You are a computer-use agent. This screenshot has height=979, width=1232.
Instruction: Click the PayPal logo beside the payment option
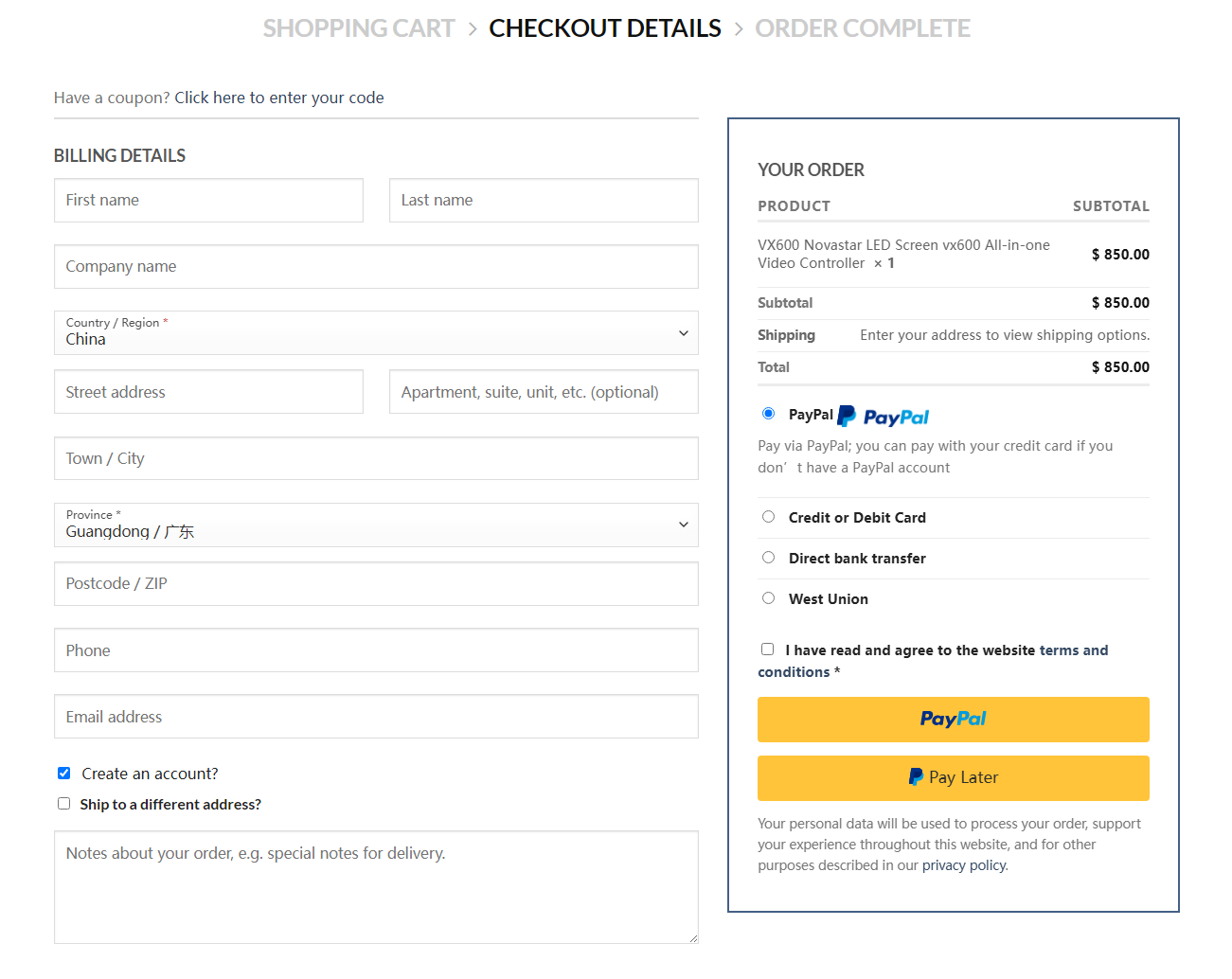click(x=883, y=417)
